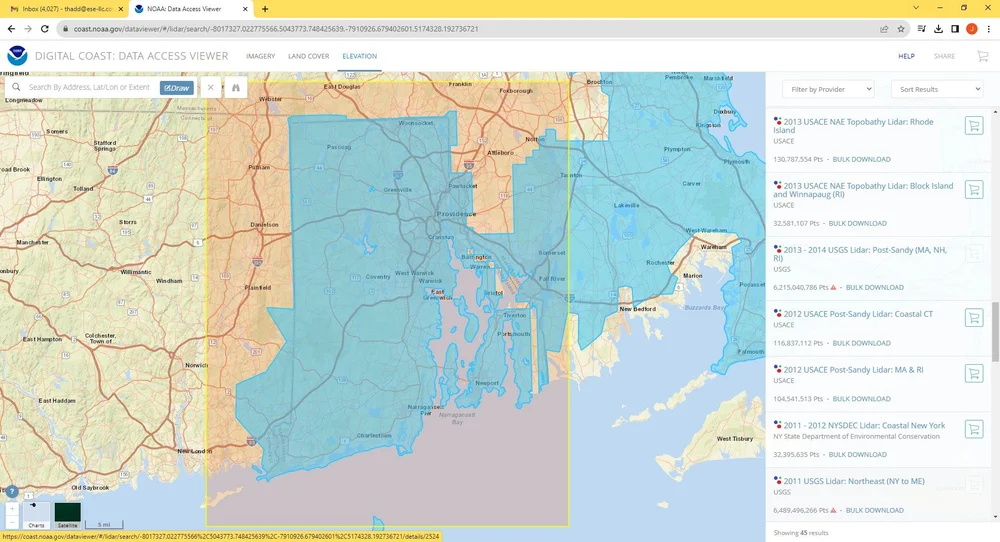
Task: Open 2012 USACE Post-Sandy Lidar Coastal CT title
Action: tap(858, 314)
